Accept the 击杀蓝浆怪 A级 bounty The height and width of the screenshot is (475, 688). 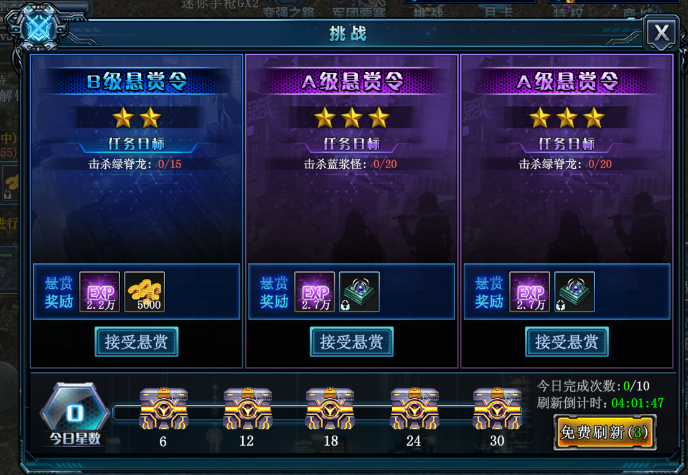(x=351, y=342)
